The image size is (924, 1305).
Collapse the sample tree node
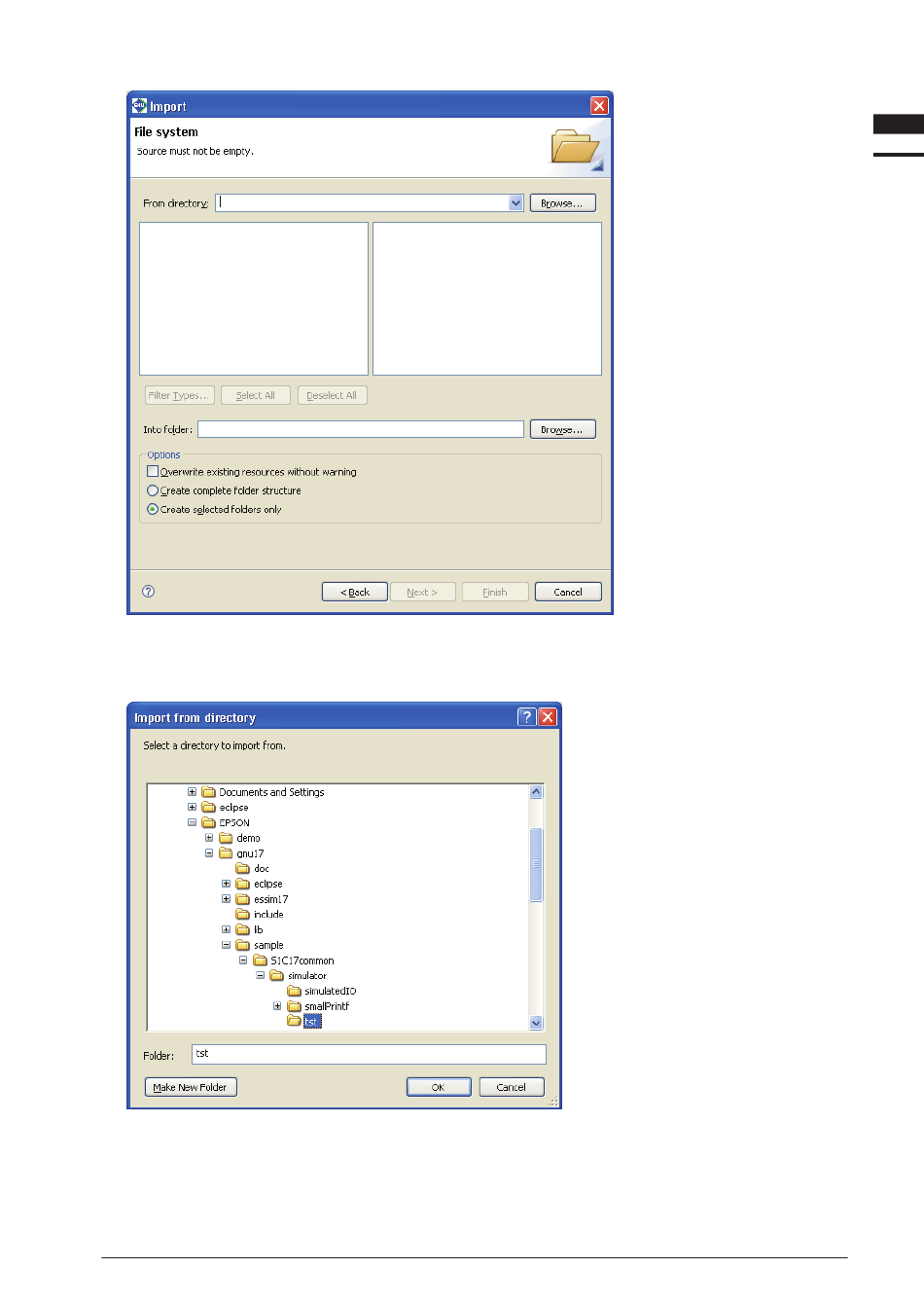226,945
